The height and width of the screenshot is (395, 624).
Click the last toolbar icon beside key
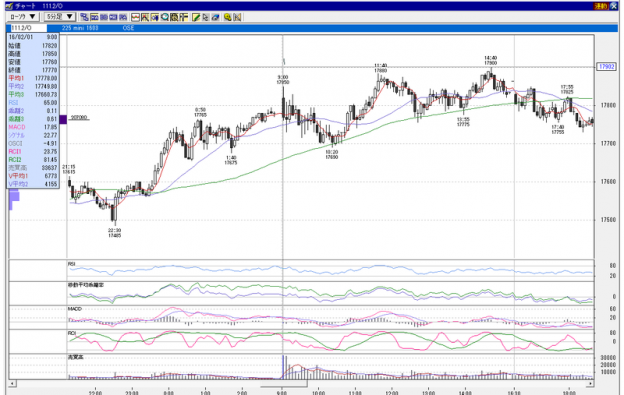[237, 17]
